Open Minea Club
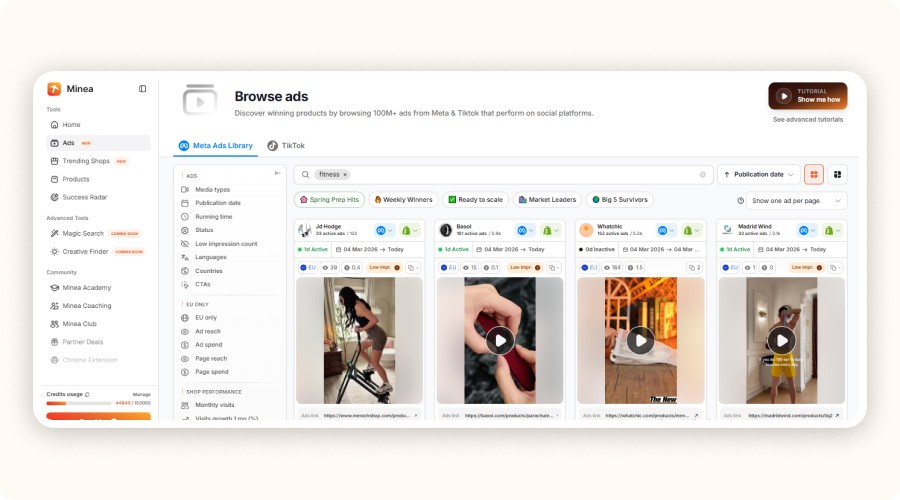The height and width of the screenshot is (500, 900). [98, 324]
